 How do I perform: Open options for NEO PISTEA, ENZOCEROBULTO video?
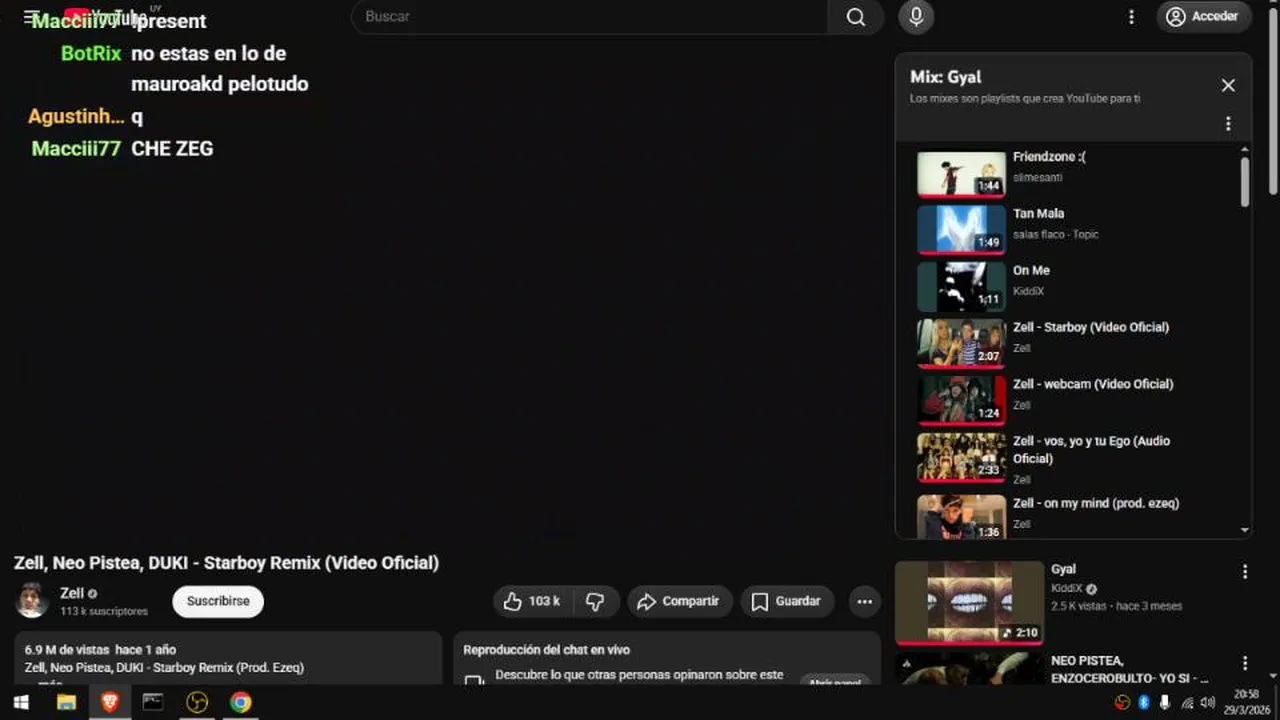point(1245,663)
